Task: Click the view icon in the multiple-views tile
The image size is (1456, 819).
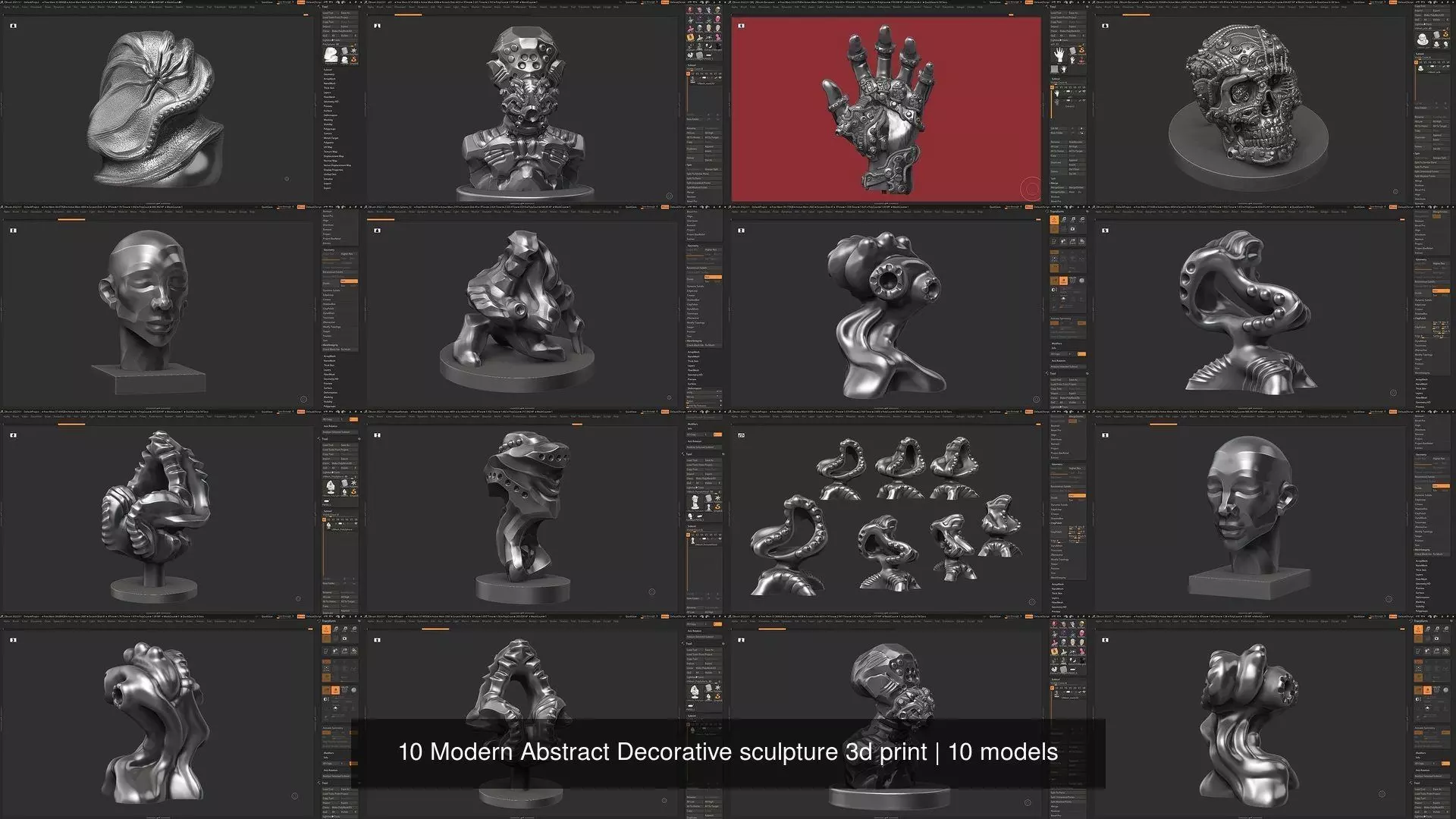Action: point(741,435)
